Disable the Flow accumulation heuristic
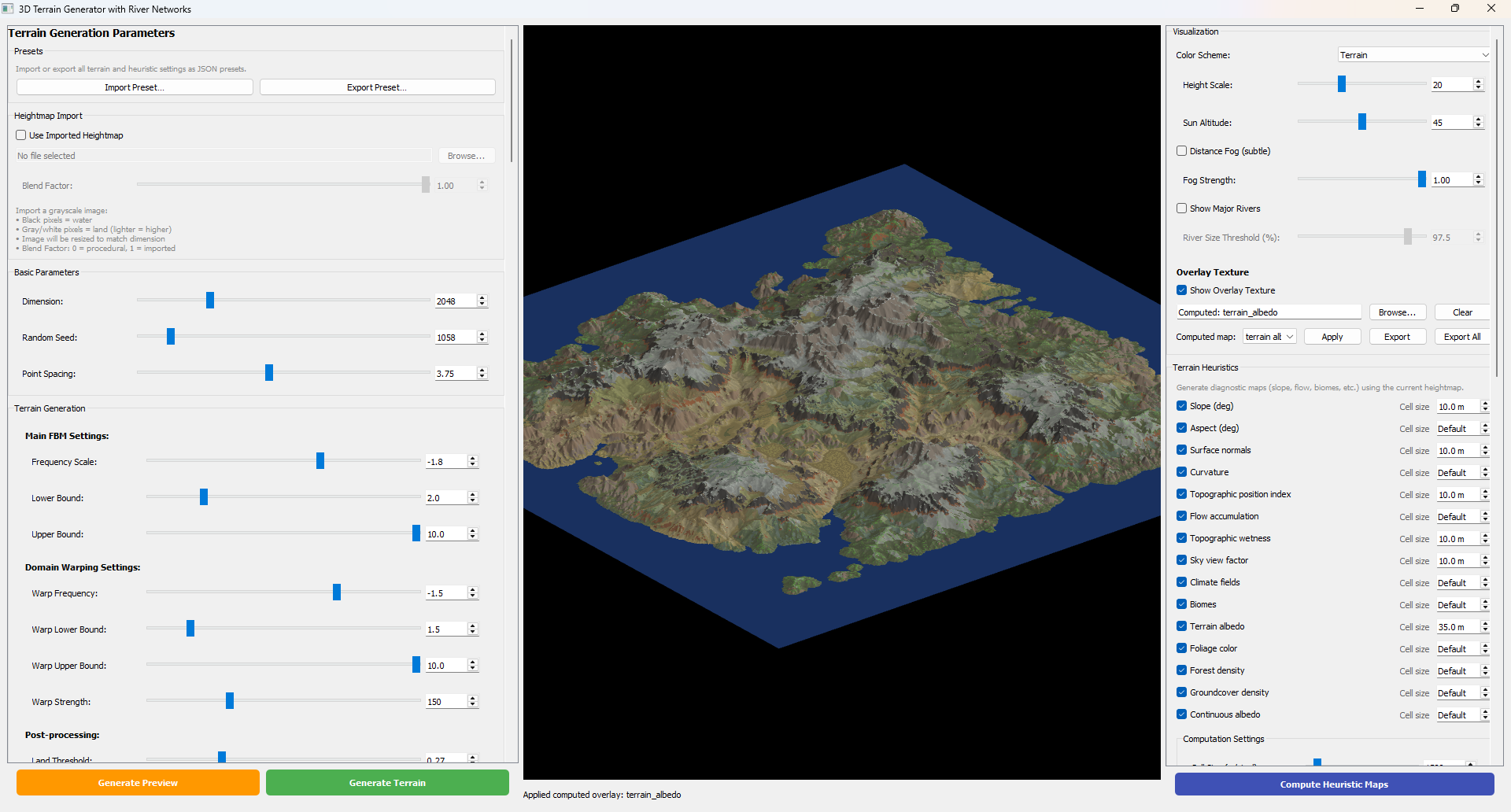 pyautogui.click(x=1181, y=516)
